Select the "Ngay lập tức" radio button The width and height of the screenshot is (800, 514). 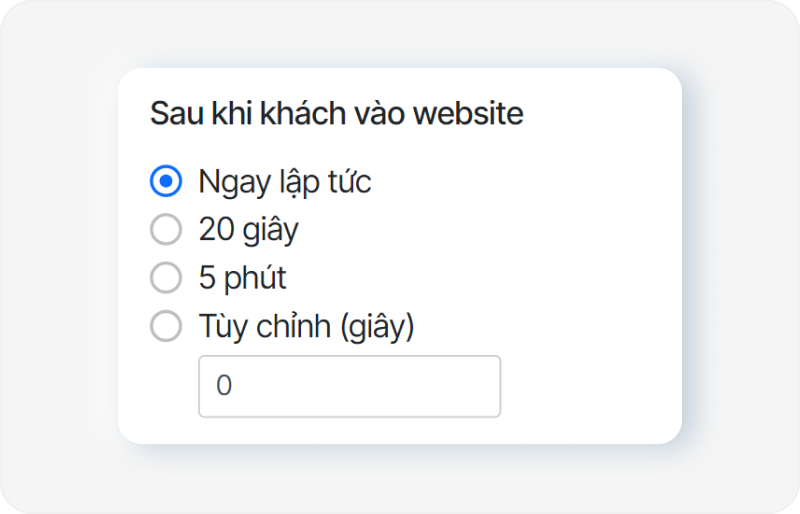[166, 181]
